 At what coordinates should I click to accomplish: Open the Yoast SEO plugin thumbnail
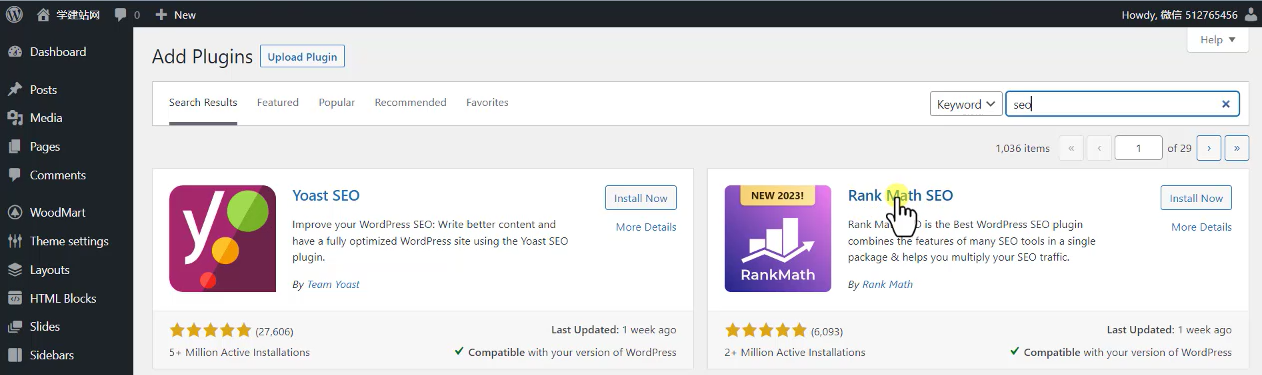[222, 238]
